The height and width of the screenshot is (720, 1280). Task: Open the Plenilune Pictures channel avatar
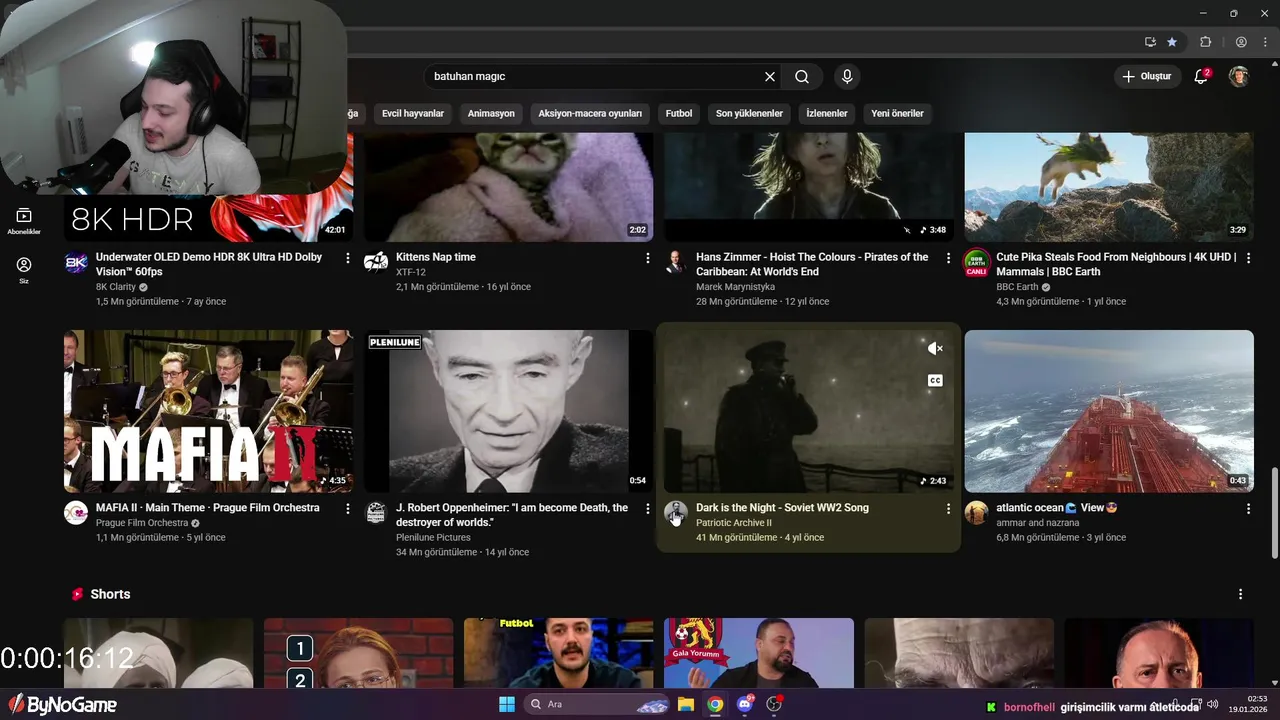point(376,513)
